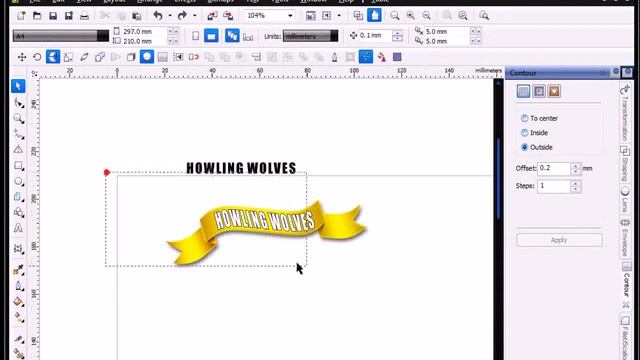Click the Import icon in the toolbar
Image resolution: width=640 pixels, height=360 pixels.
pos(212,16)
